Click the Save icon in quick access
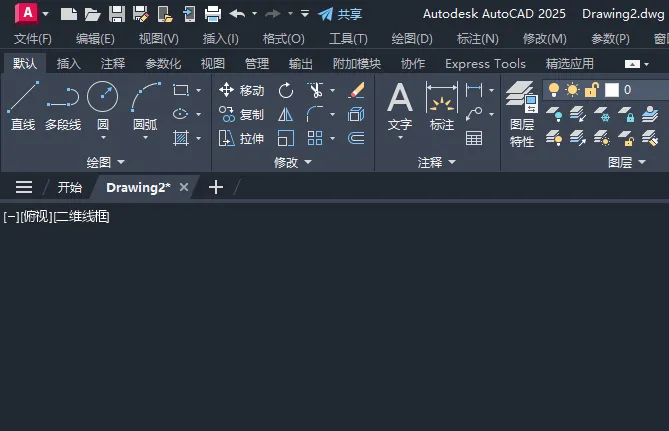The width and height of the screenshot is (669, 431). point(116,14)
